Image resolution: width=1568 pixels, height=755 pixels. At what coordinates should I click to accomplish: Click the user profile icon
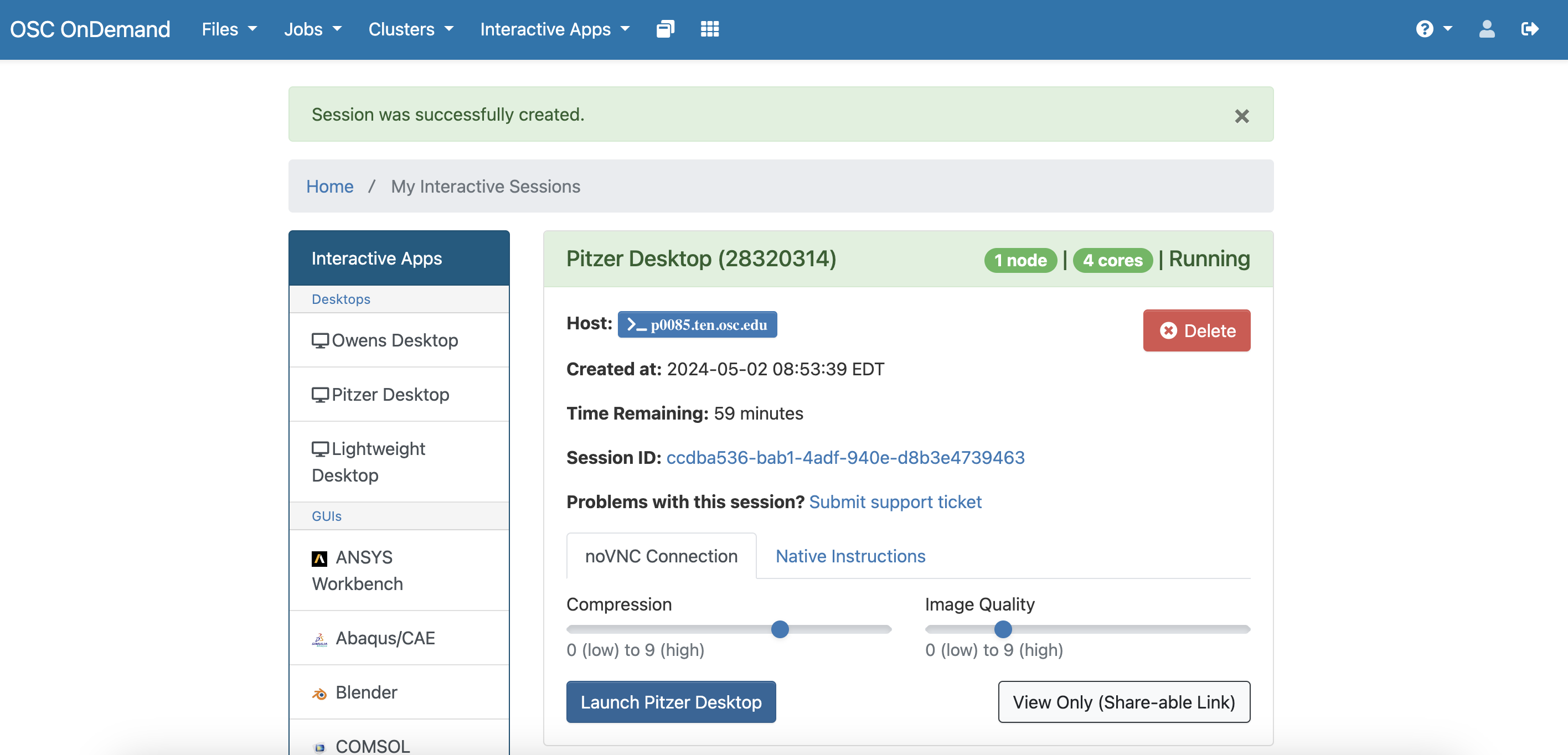coord(1487,29)
